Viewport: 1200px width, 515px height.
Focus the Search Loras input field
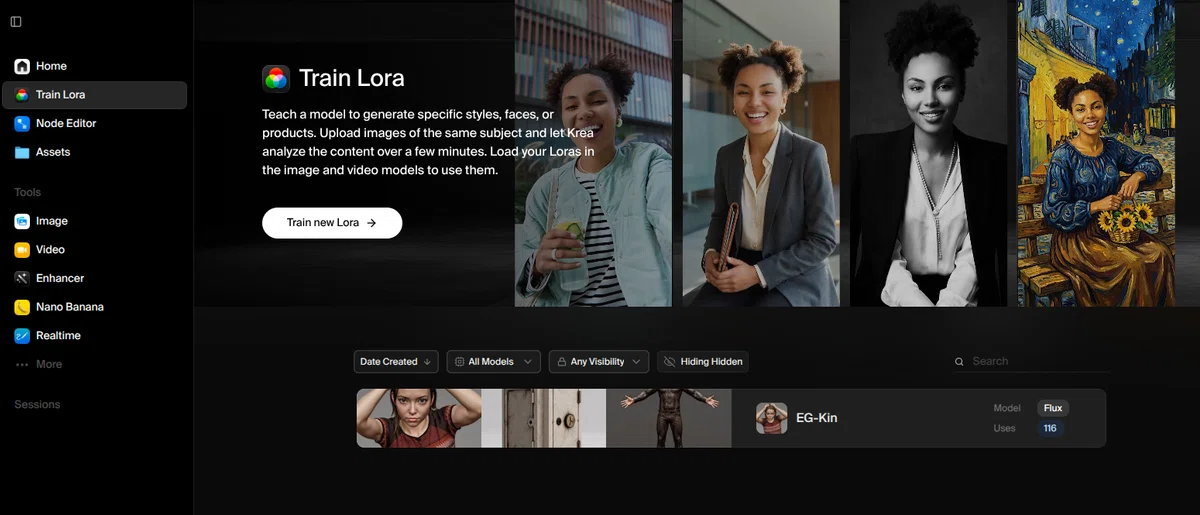click(x=1030, y=362)
